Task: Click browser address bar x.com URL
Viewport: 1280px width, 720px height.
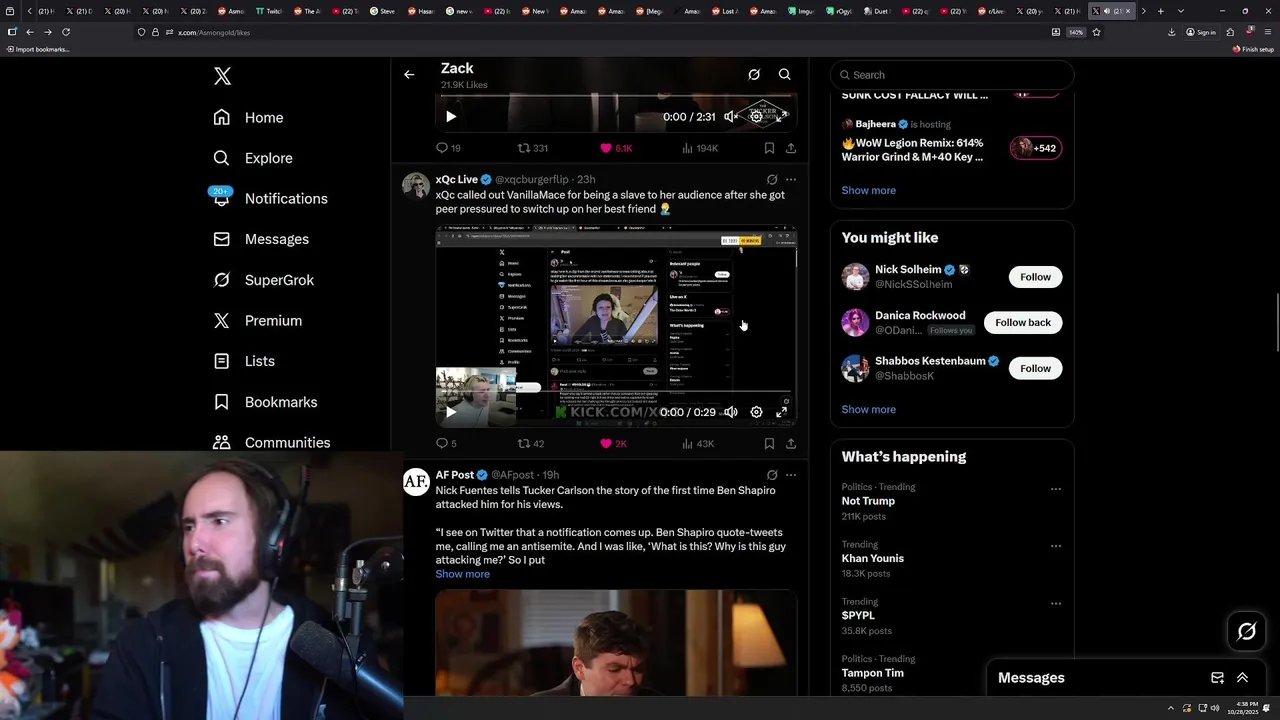Action: [x=214, y=32]
